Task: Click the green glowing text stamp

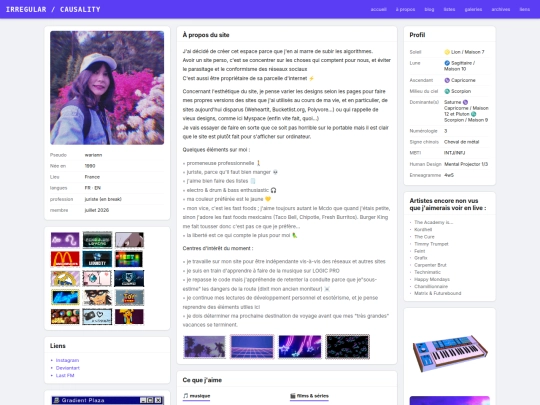Action: click(97, 240)
